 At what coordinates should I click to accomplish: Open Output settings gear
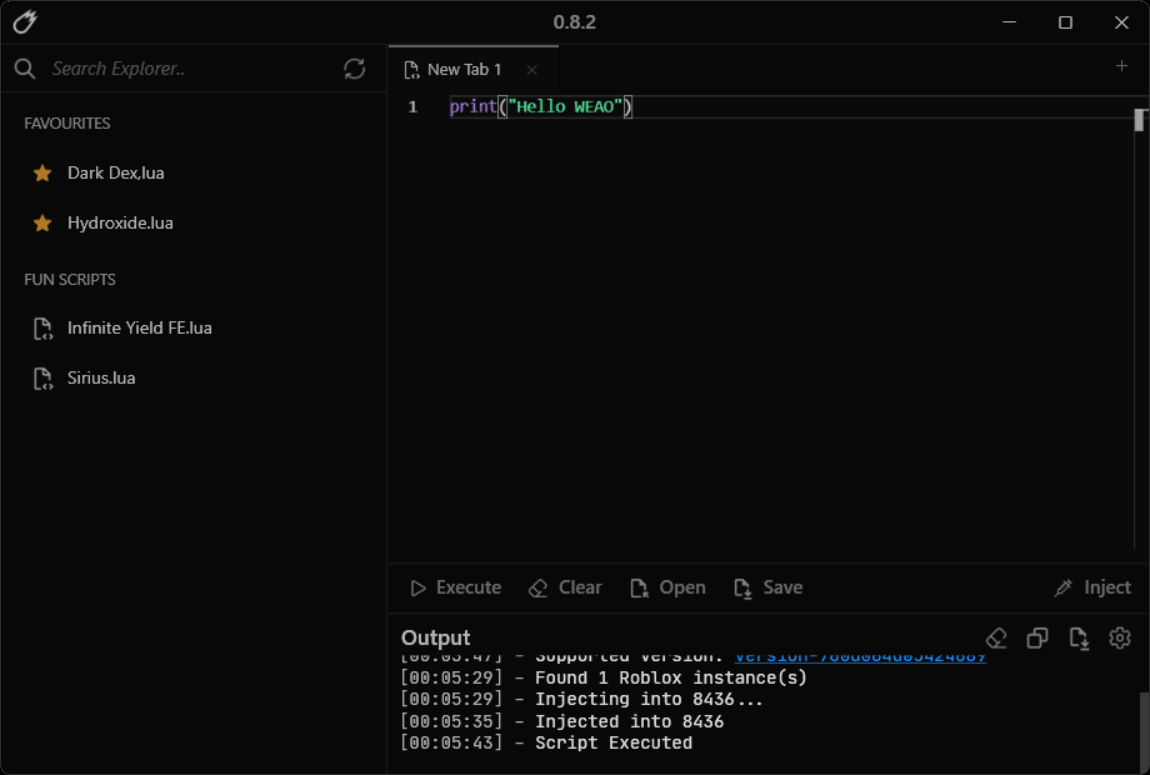[1120, 638]
